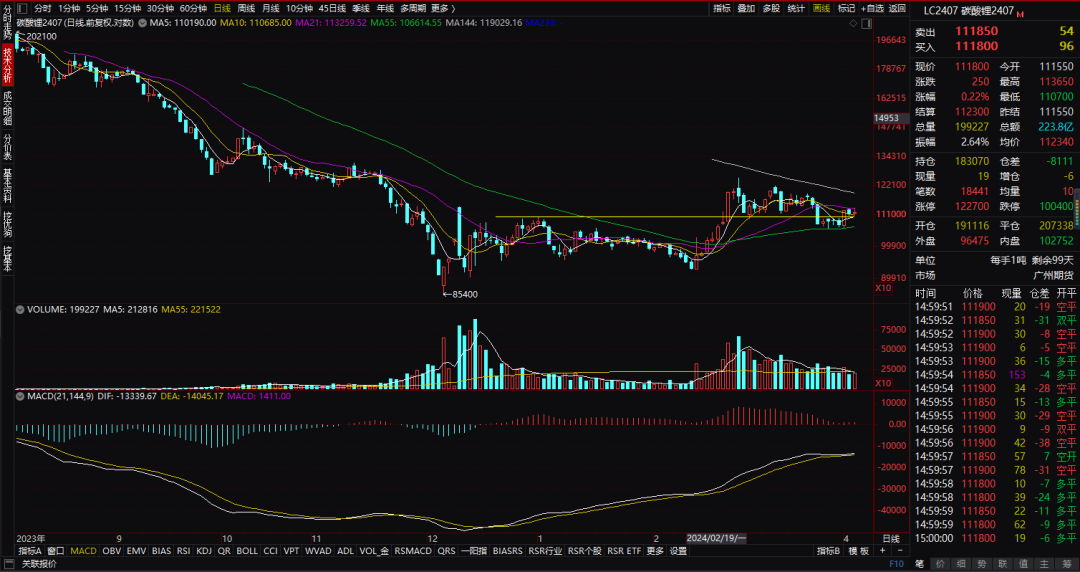Image resolution: width=1080 pixels, height=572 pixels.
Task: Add to watchlist with +自选
Action: click(872, 8)
